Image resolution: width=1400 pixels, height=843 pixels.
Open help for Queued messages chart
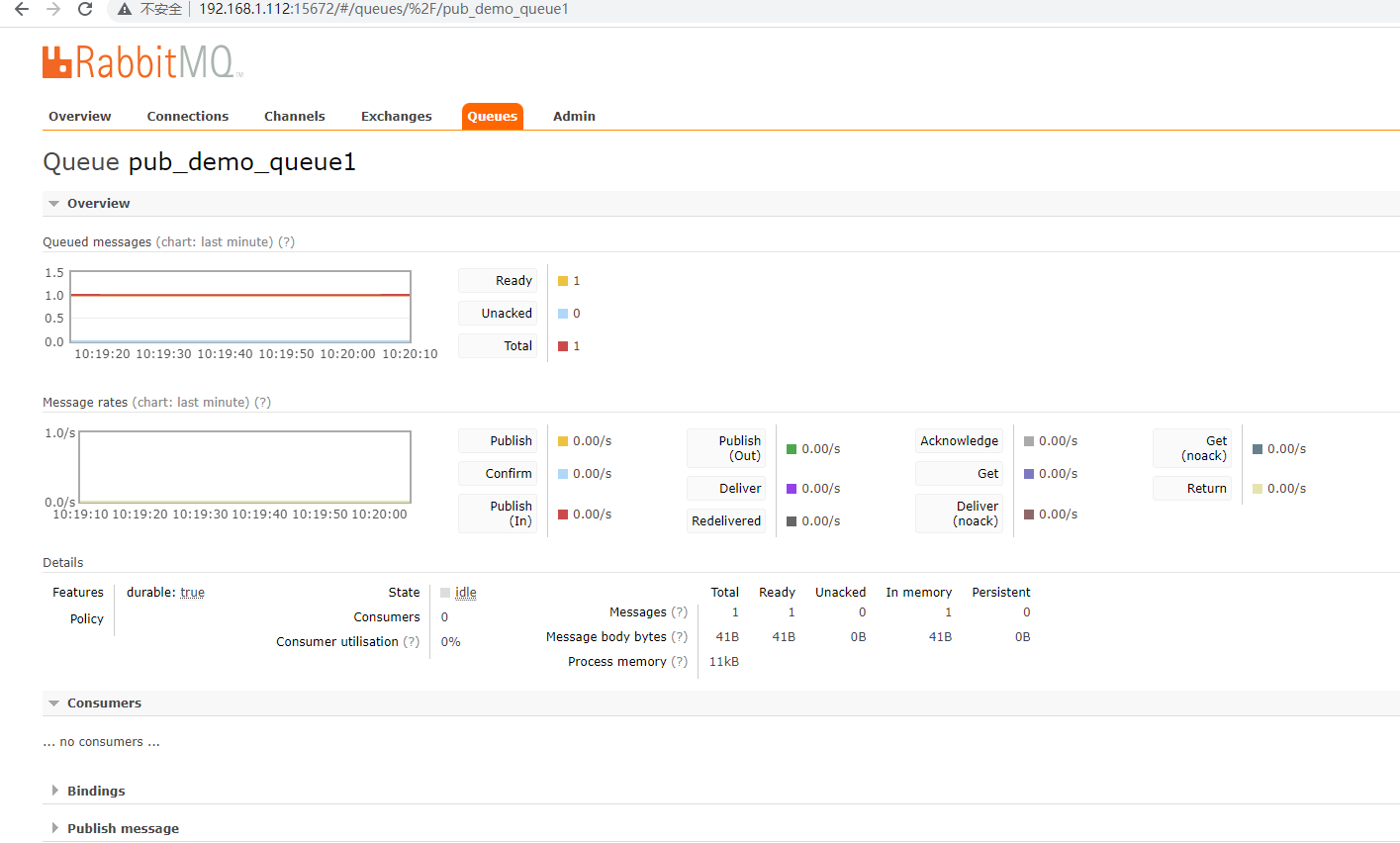286,242
